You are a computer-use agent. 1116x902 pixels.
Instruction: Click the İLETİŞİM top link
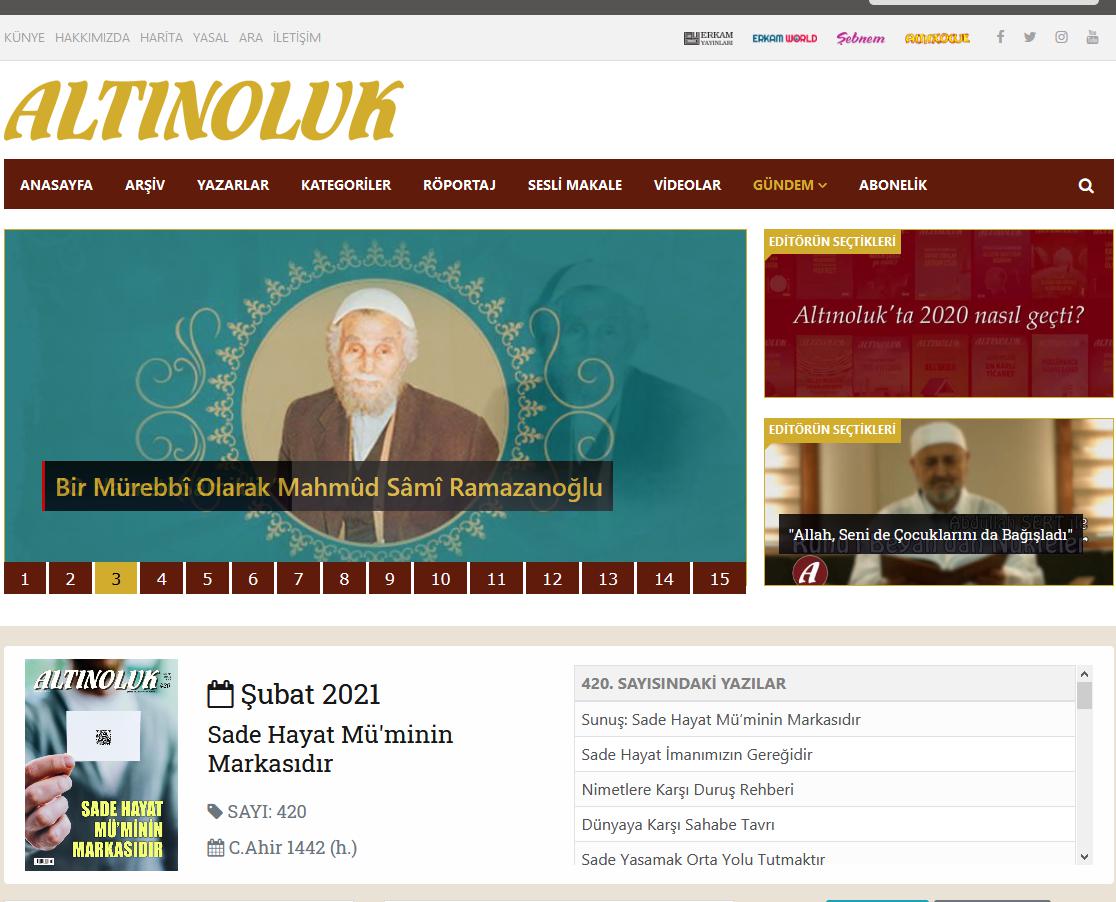coord(297,38)
